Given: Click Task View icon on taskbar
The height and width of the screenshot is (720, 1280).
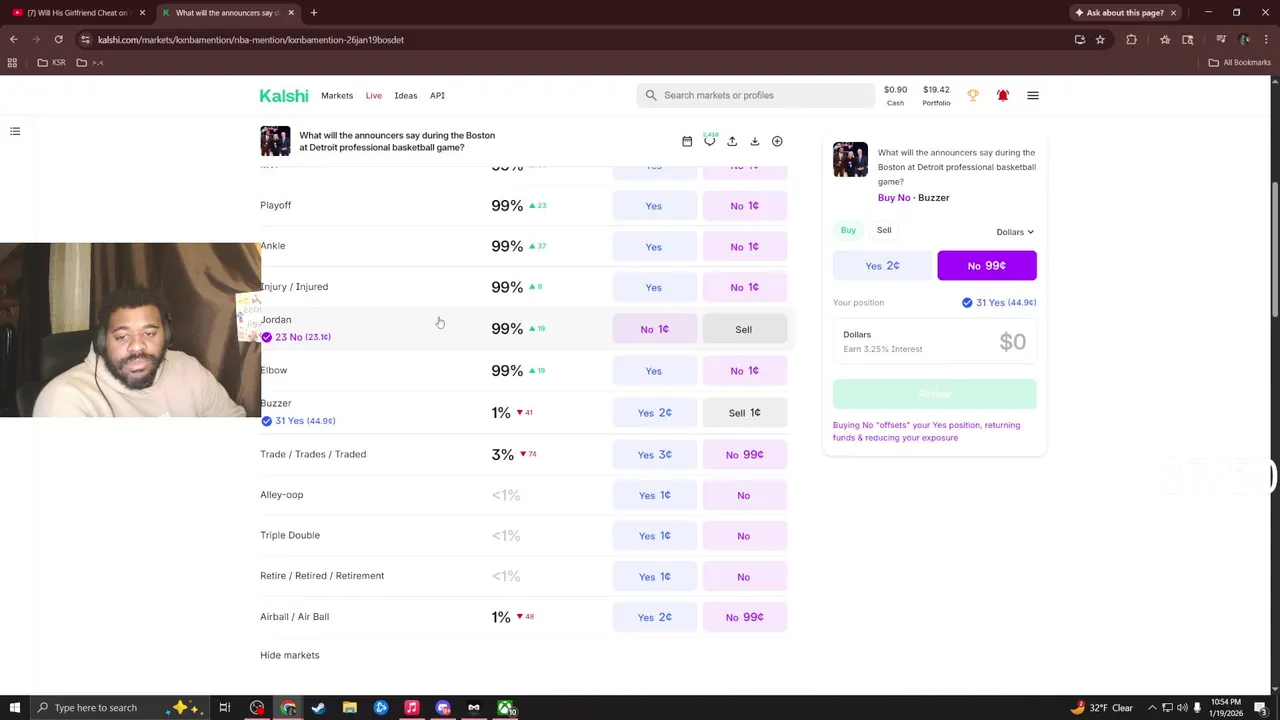Looking at the screenshot, I should pos(225,708).
